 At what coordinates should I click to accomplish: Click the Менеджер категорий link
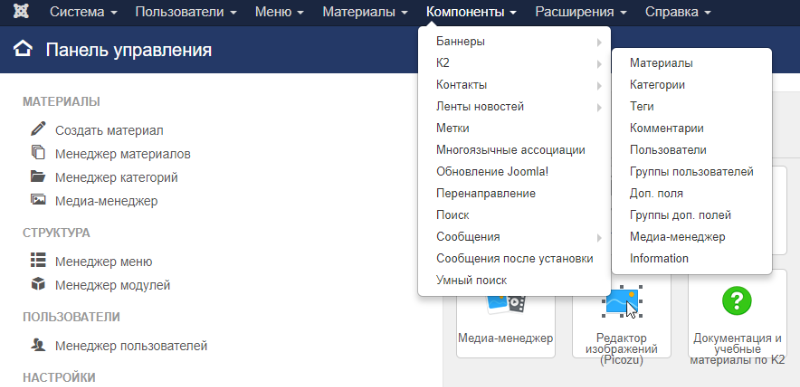(116, 178)
